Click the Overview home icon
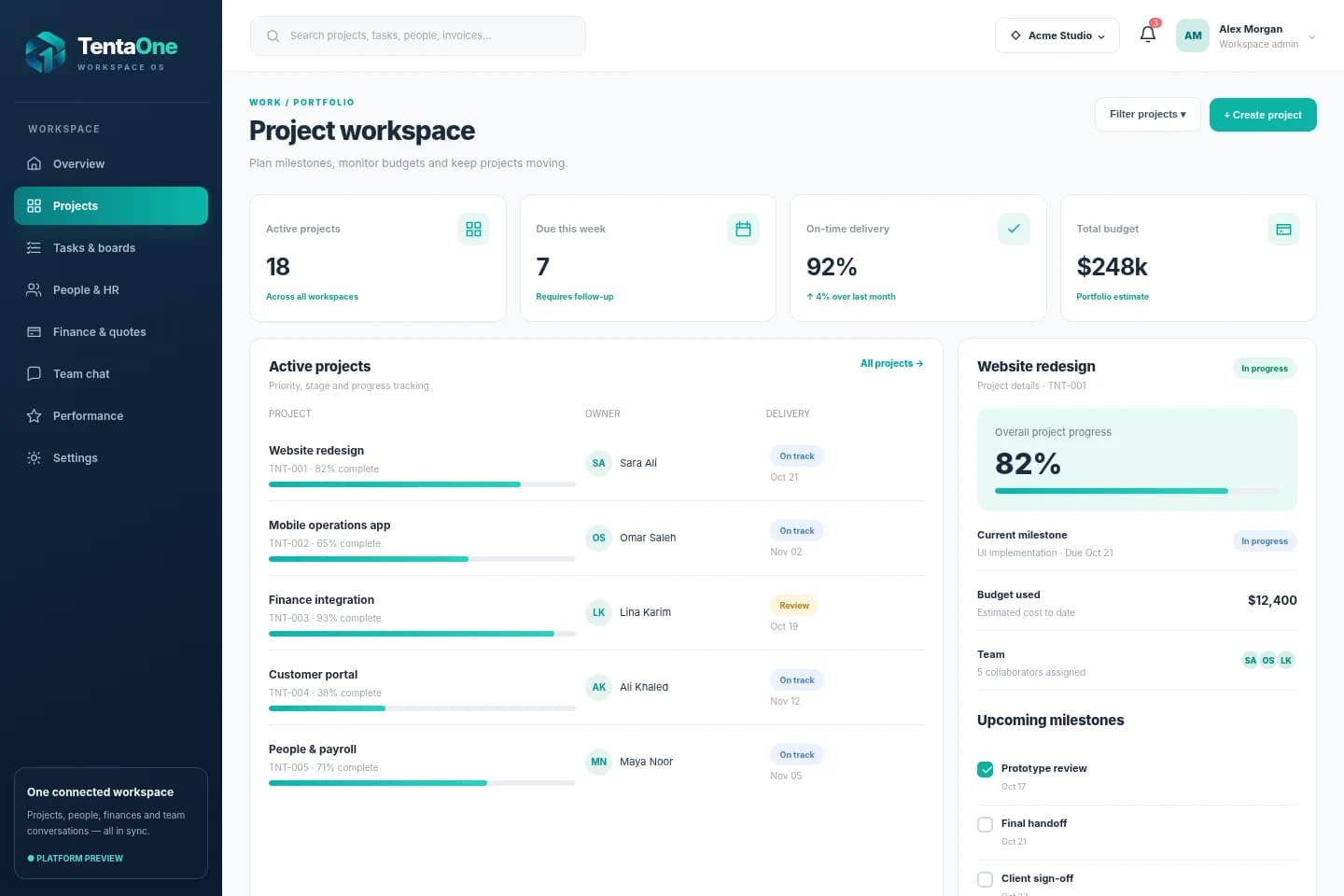Viewport: 1344px width, 896px height. click(x=35, y=163)
